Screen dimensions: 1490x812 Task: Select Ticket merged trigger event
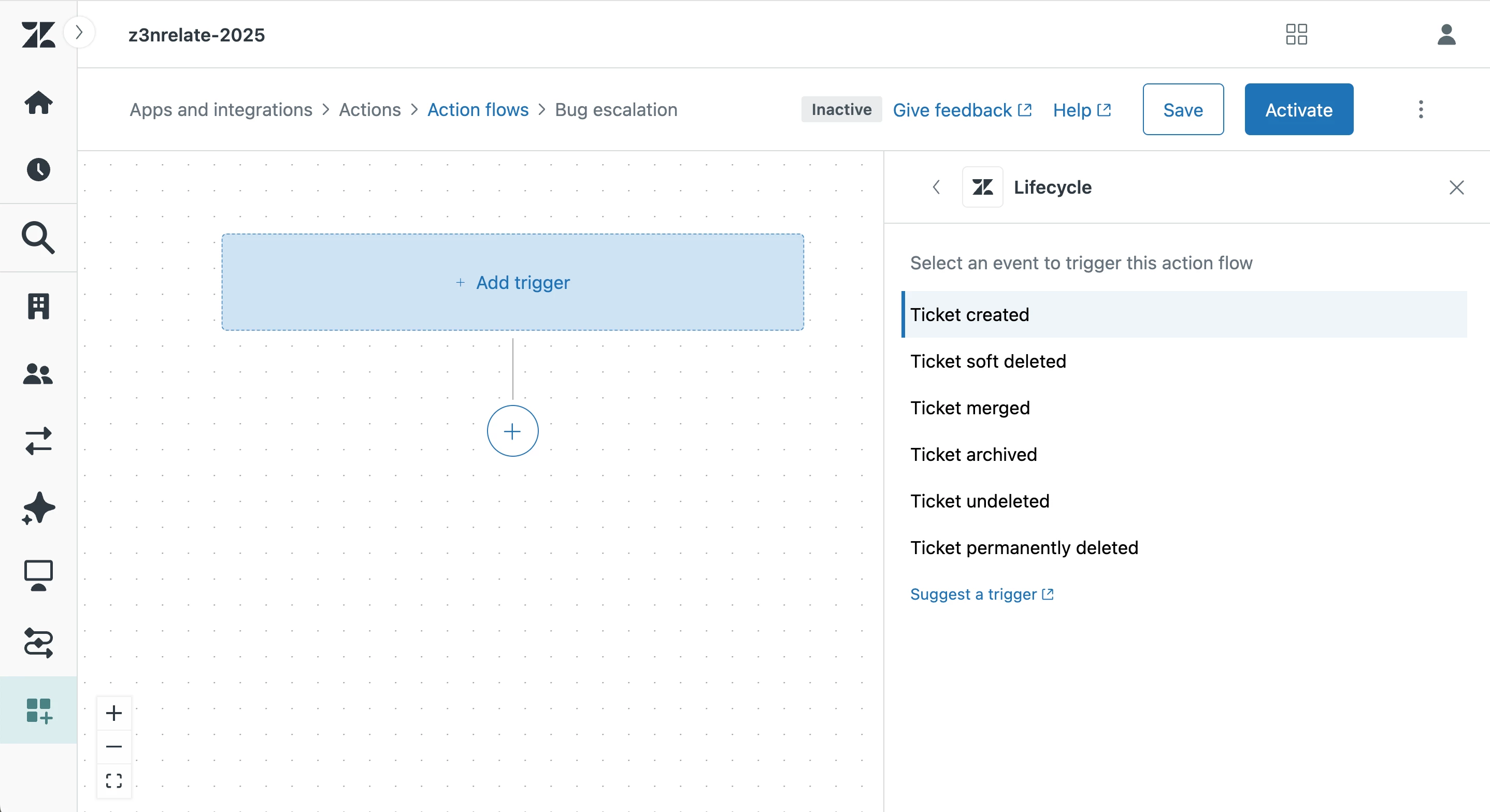pyautogui.click(x=970, y=408)
